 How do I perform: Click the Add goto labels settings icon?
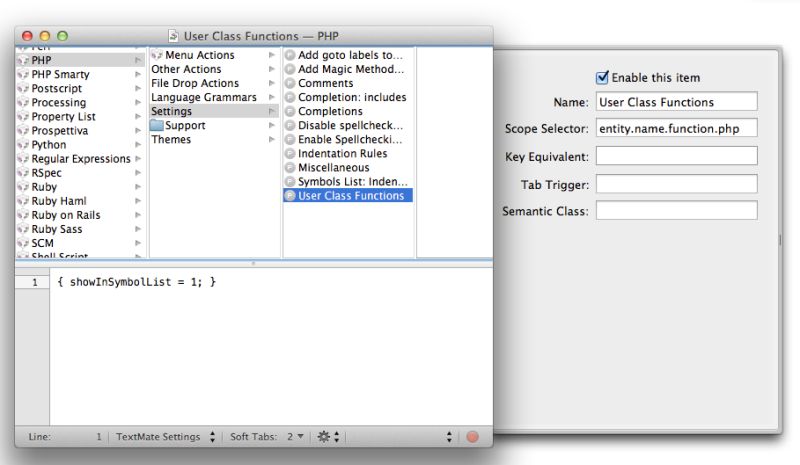(290, 55)
